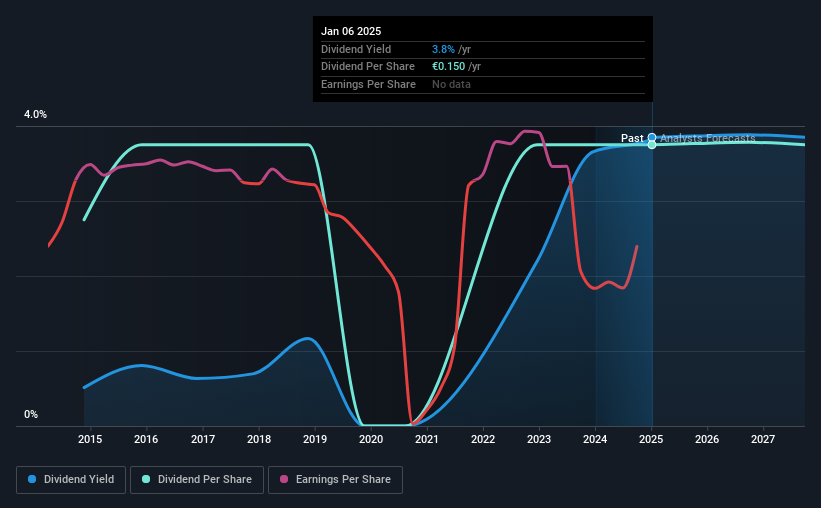
Task: Click the 2024 x-axis year label
Action: pyautogui.click(x=595, y=439)
